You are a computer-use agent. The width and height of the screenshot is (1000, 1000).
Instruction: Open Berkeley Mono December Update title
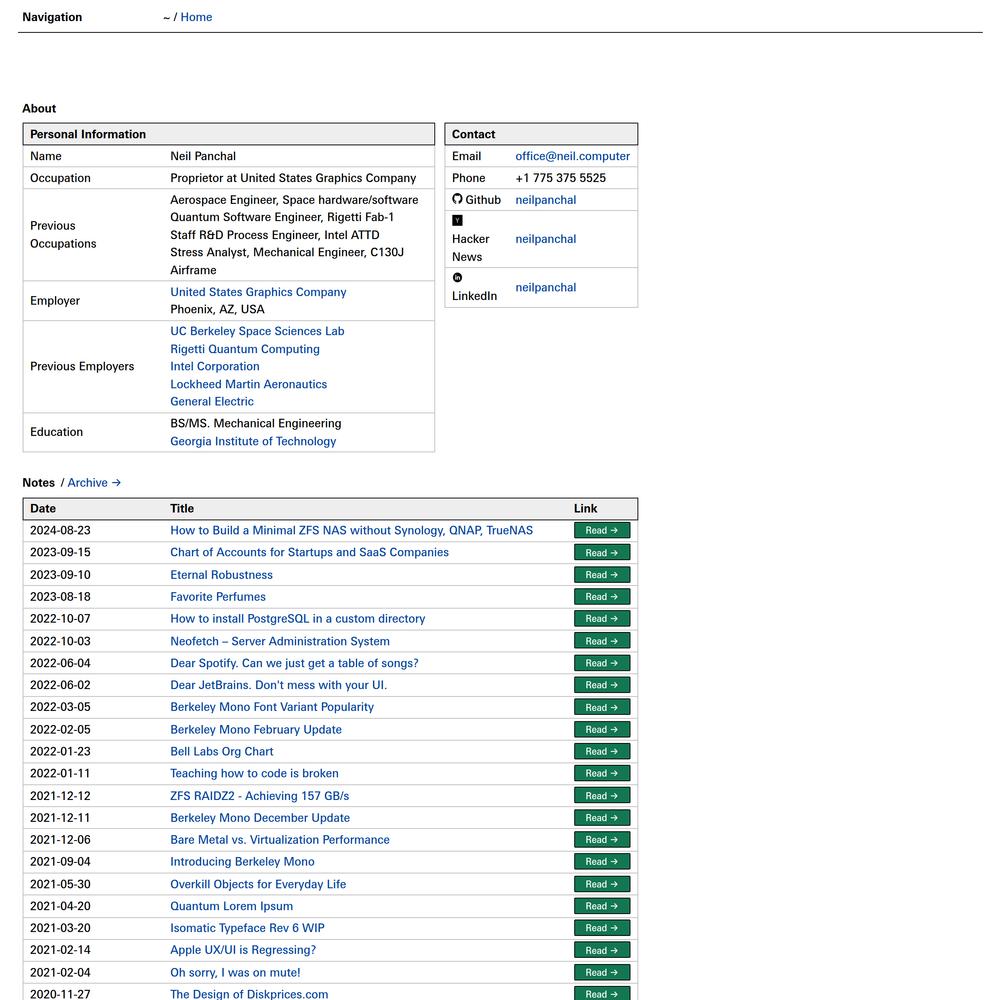(x=260, y=818)
